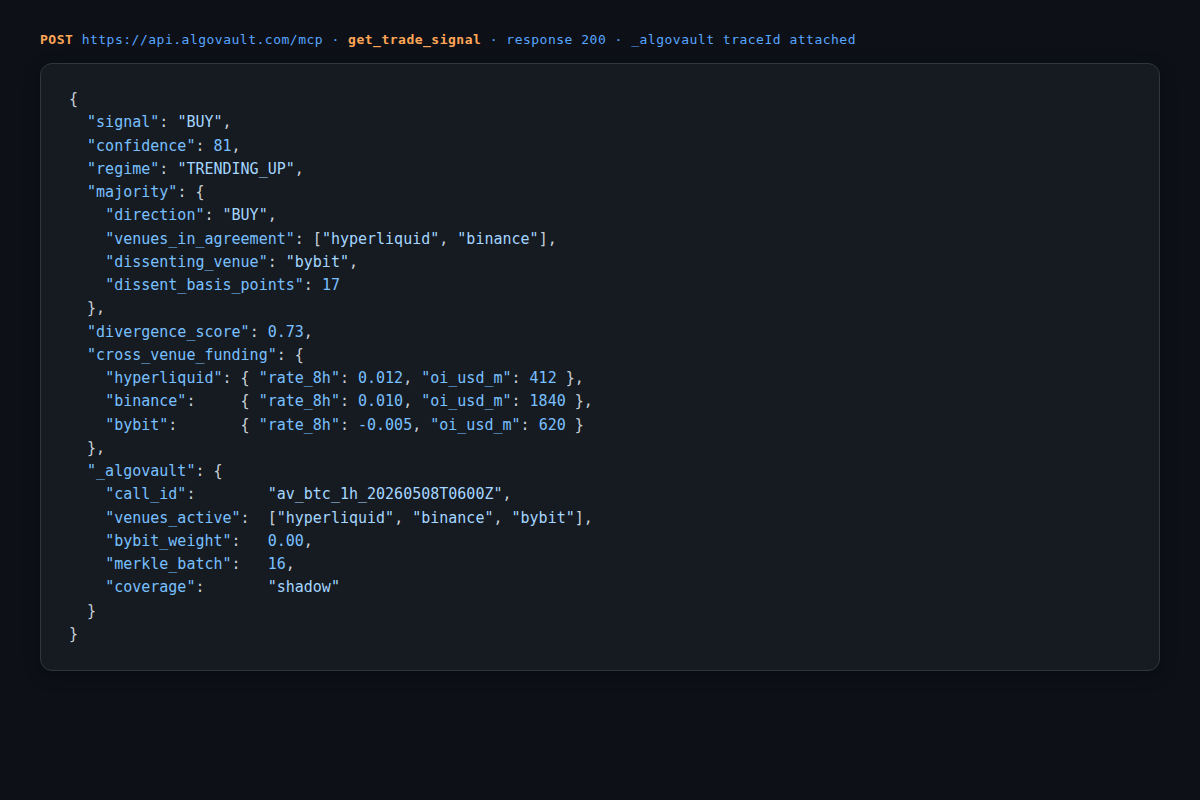Click the POST method label

[56, 40]
